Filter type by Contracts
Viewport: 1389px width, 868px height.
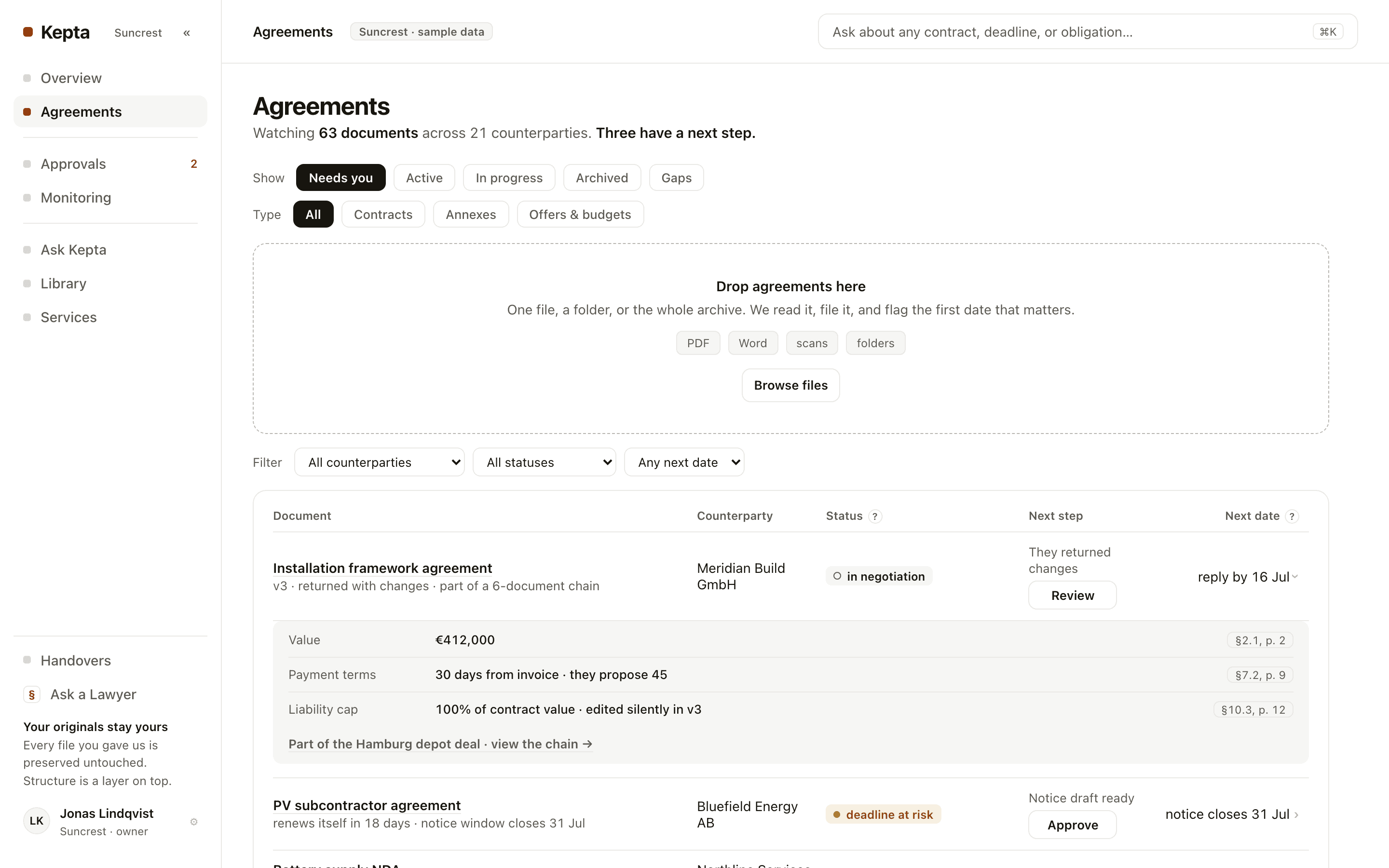click(x=383, y=215)
